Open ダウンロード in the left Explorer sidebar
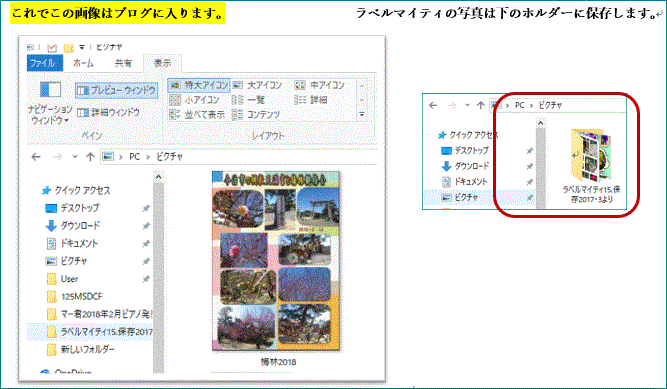This screenshot has height=389, width=667. click(x=73, y=226)
